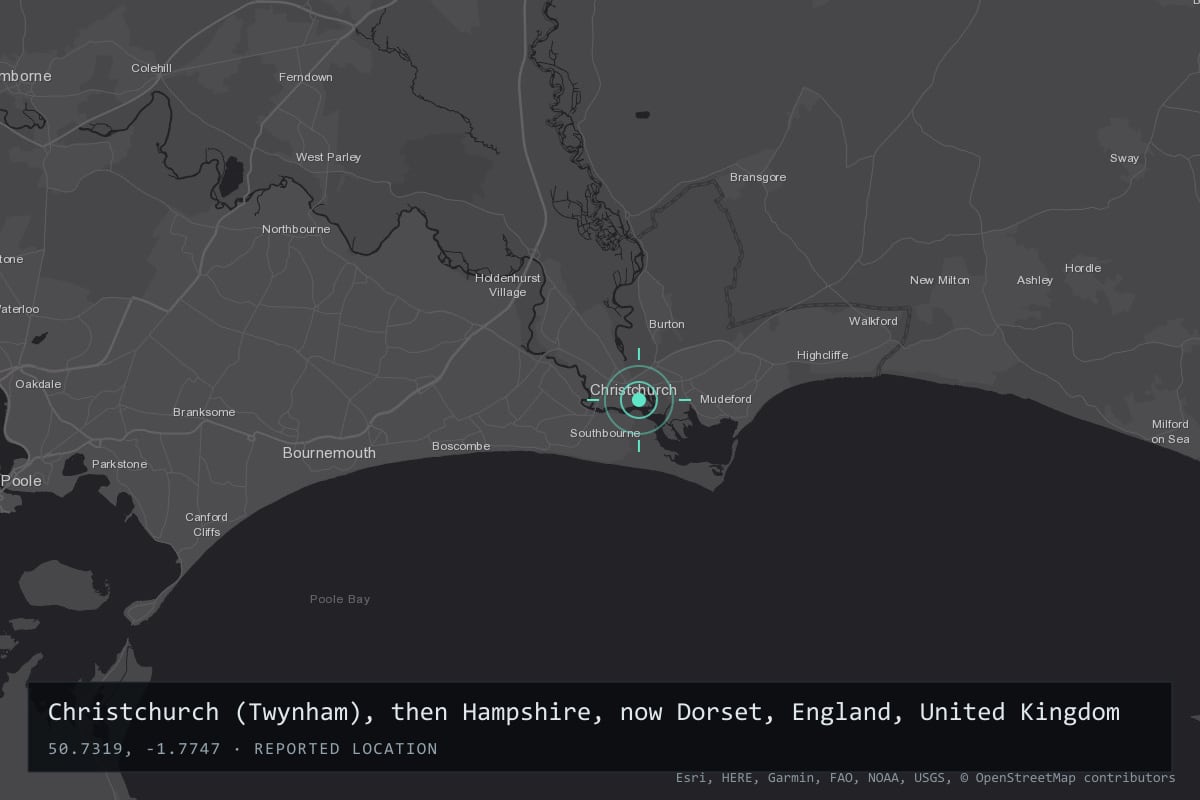Select the Bournemouth map label
Image resolution: width=1200 pixels, height=800 pixels.
[329, 453]
